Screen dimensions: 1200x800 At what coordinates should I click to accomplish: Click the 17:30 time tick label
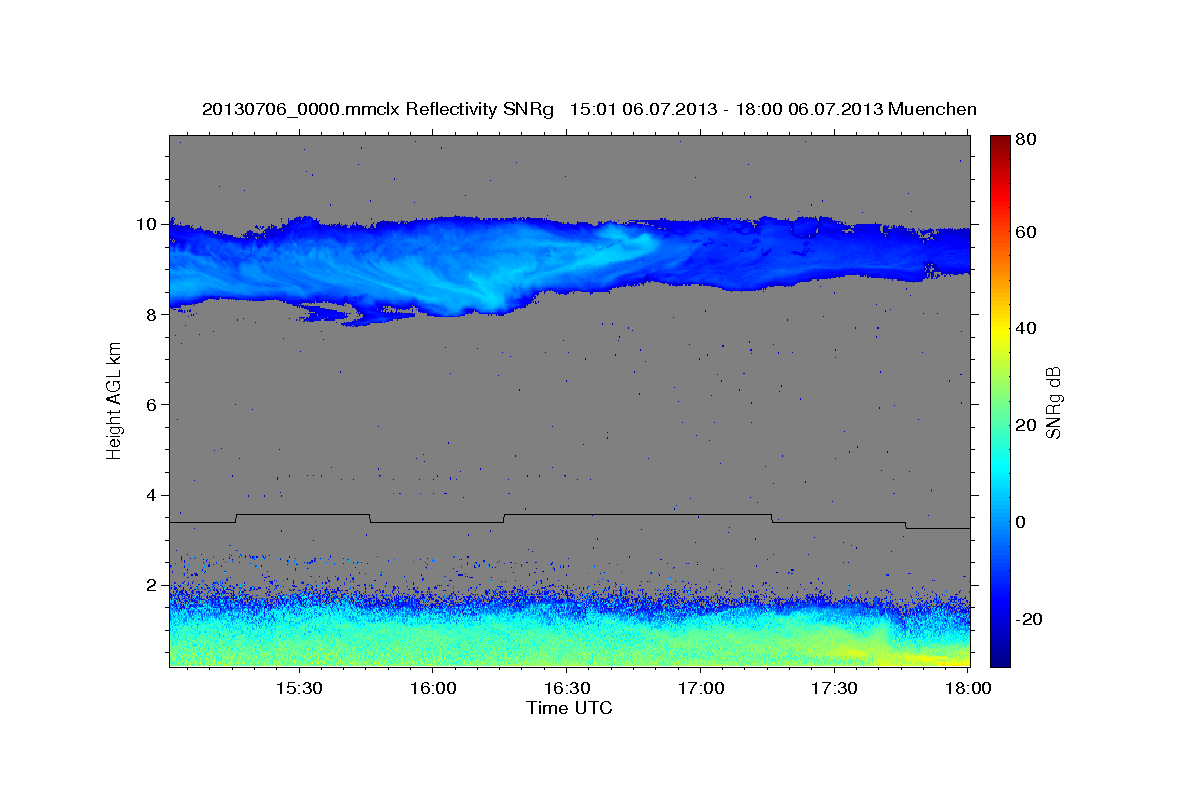pyautogui.click(x=834, y=689)
